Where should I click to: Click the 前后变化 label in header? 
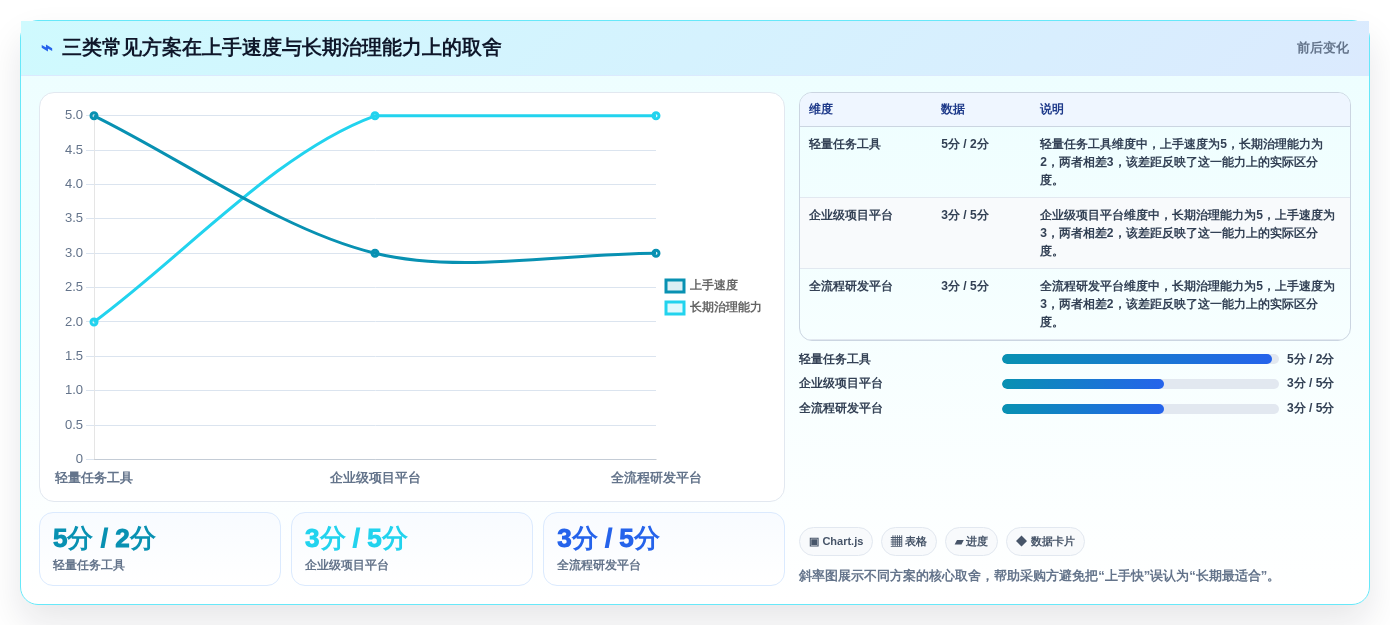pos(1322,48)
